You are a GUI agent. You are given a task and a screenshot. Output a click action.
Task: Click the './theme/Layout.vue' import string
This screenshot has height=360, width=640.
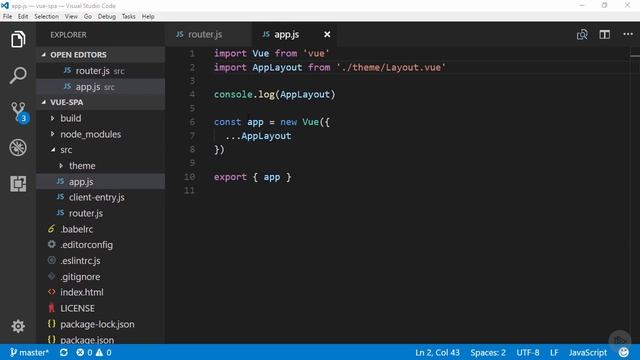point(391,67)
